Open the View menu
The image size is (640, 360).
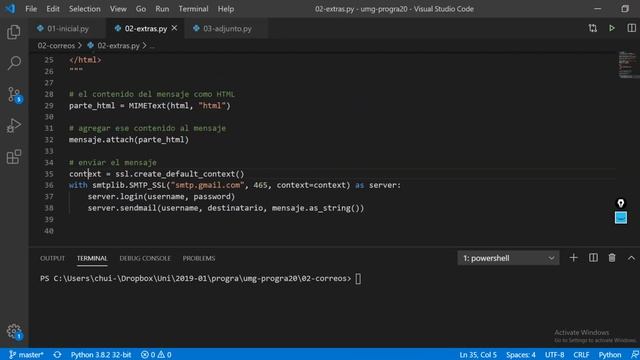coord(118,9)
